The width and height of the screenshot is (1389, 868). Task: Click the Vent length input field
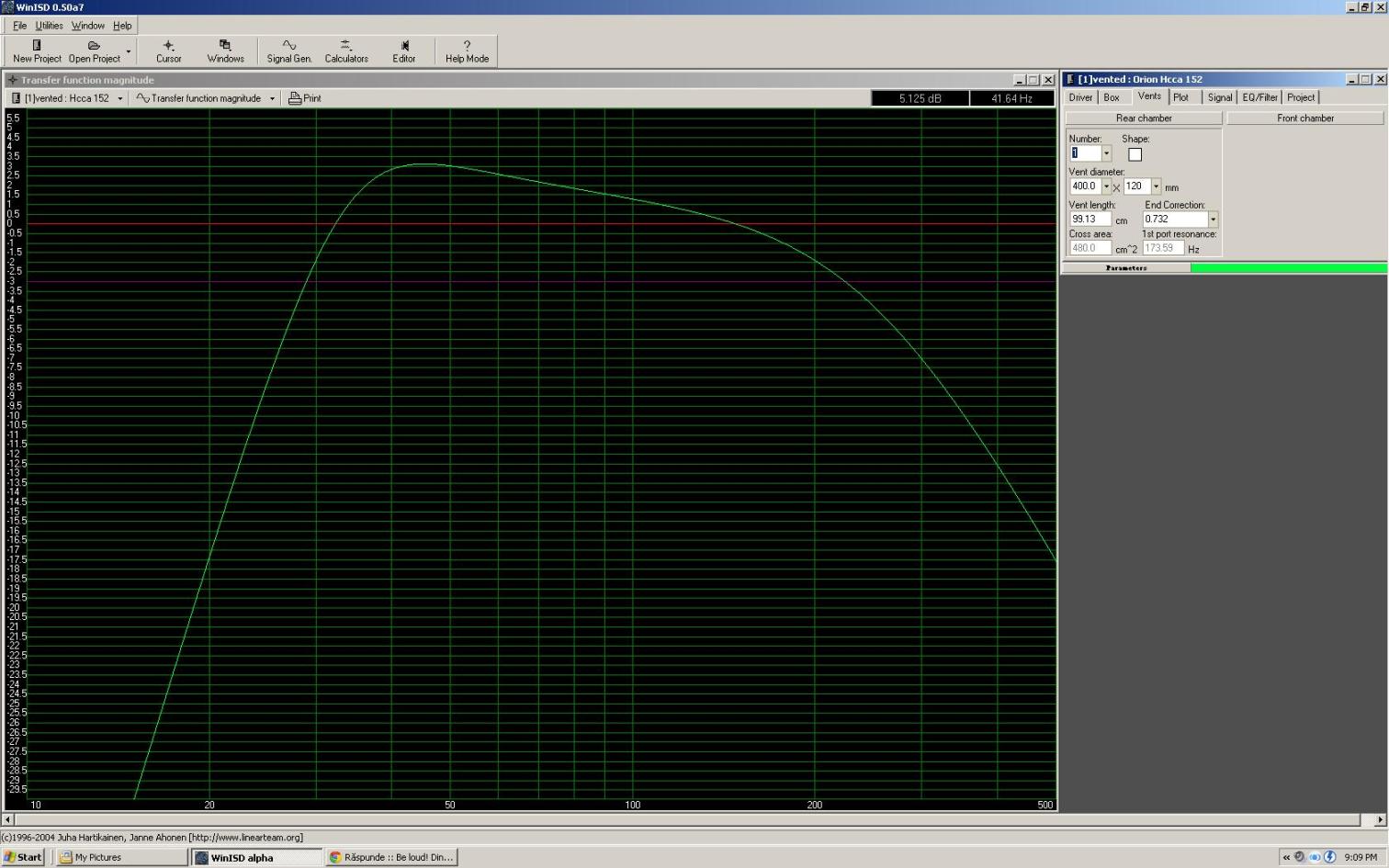pyautogui.click(x=1090, y=220)
